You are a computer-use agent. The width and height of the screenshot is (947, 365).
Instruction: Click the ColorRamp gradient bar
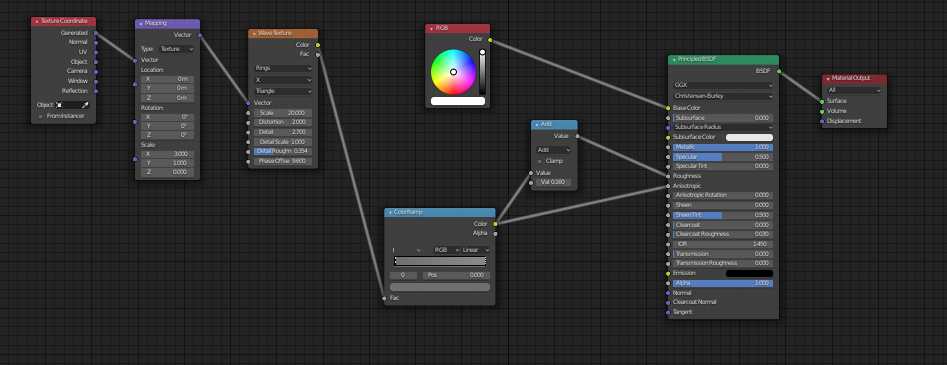click(440, 261)
